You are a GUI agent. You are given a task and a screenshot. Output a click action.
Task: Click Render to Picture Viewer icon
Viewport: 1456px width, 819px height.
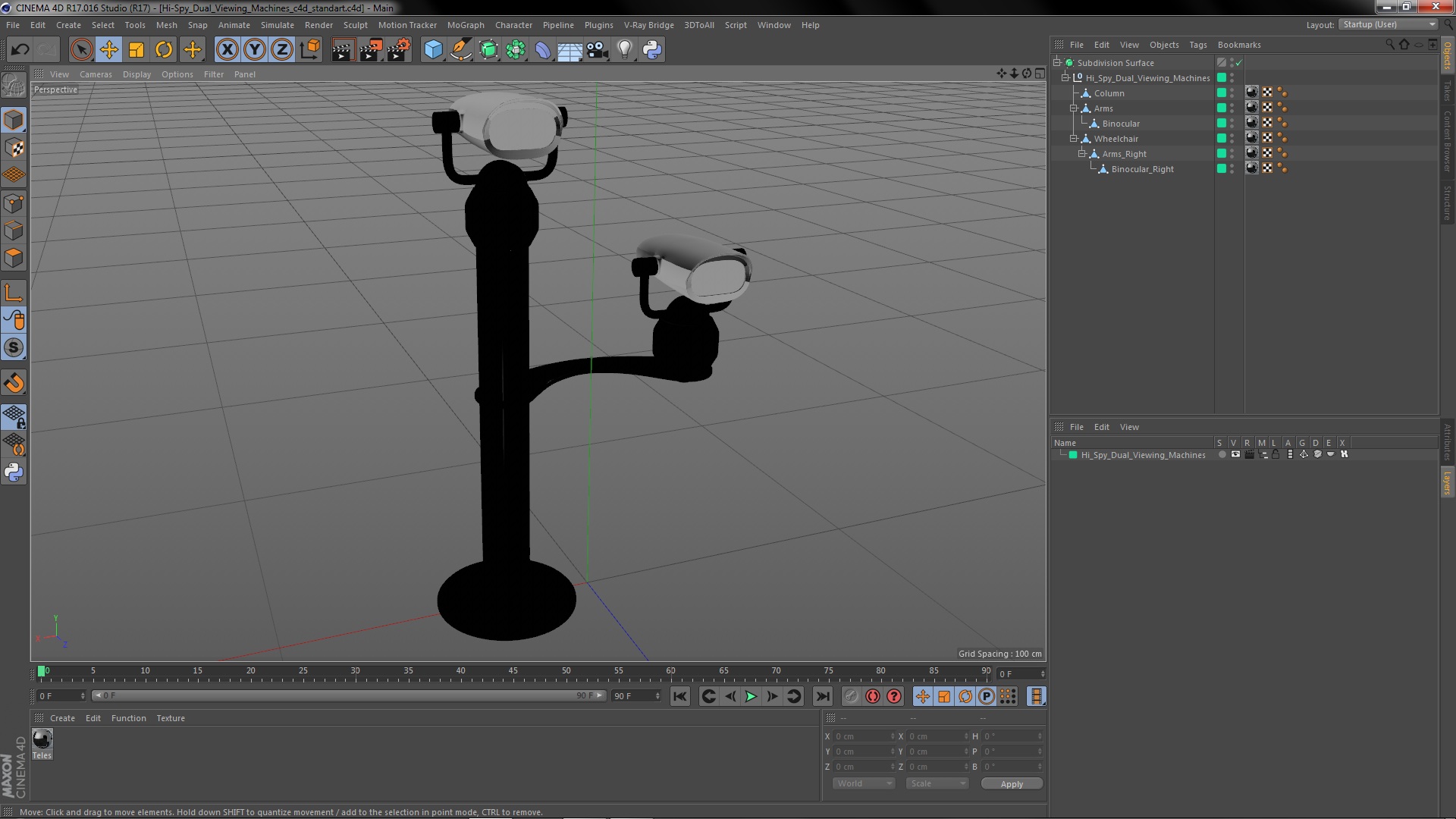[x=371, y=50]
